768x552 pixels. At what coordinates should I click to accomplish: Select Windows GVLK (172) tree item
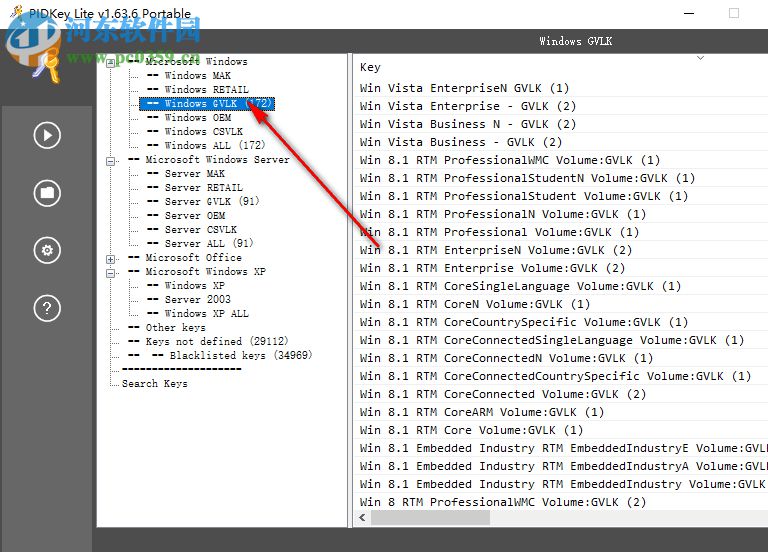point(207,104)
